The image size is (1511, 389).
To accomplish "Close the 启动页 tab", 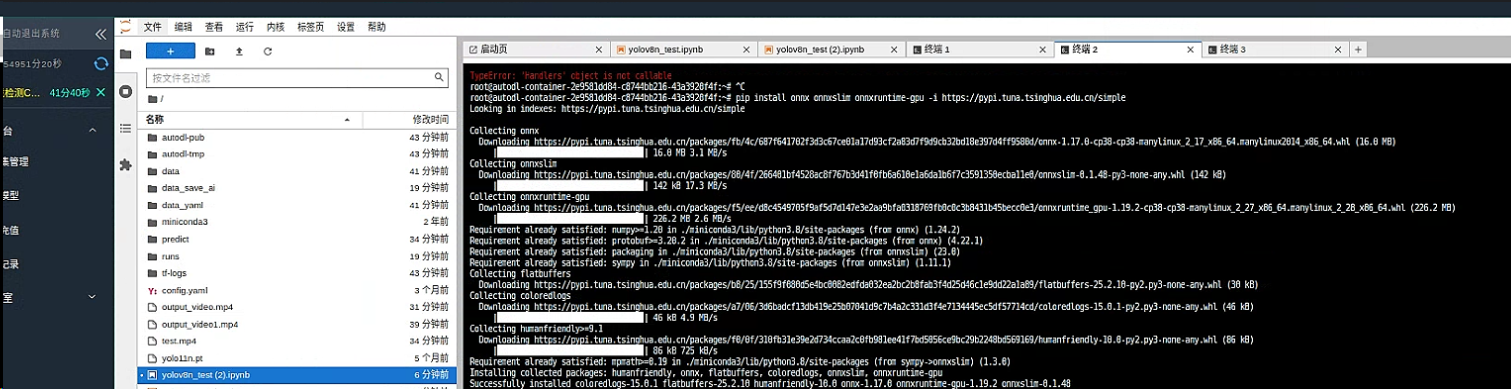I will pyautogui.click(x=599, y=49).
